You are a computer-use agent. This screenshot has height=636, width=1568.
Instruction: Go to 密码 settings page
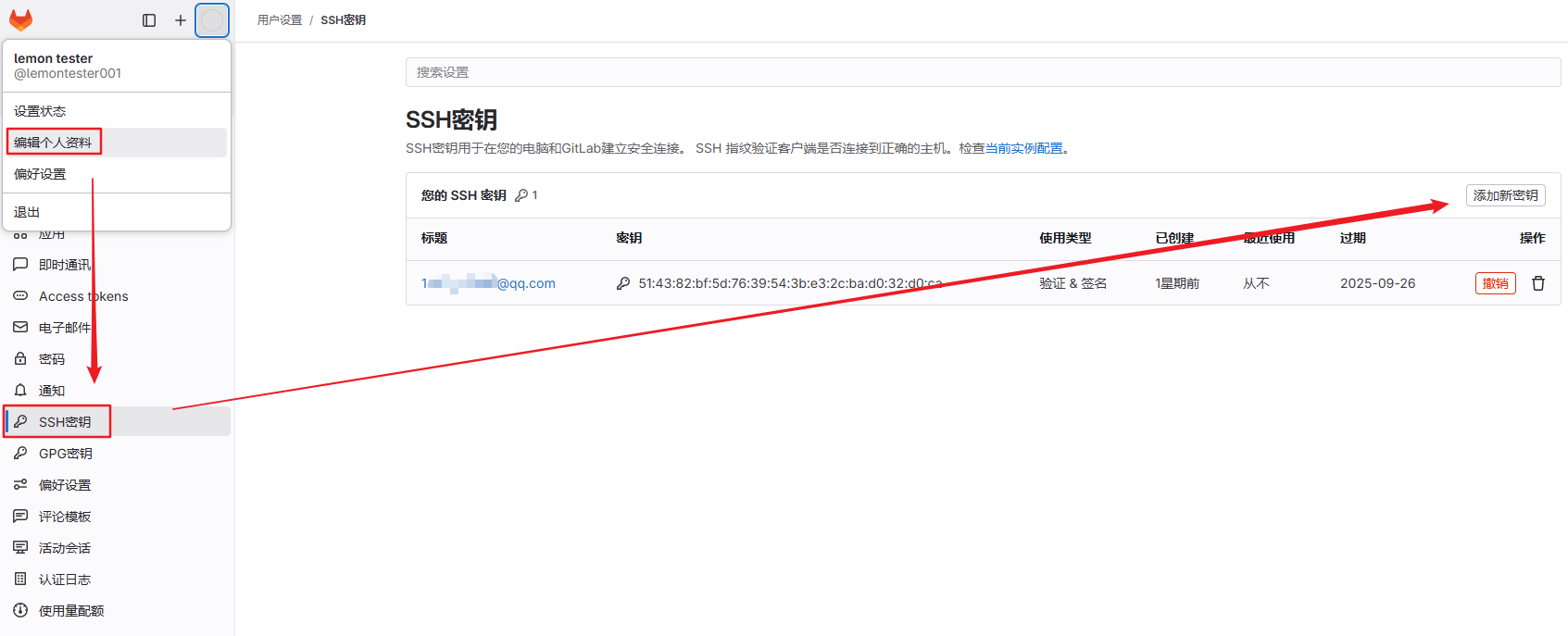click(x=51, y=359)
